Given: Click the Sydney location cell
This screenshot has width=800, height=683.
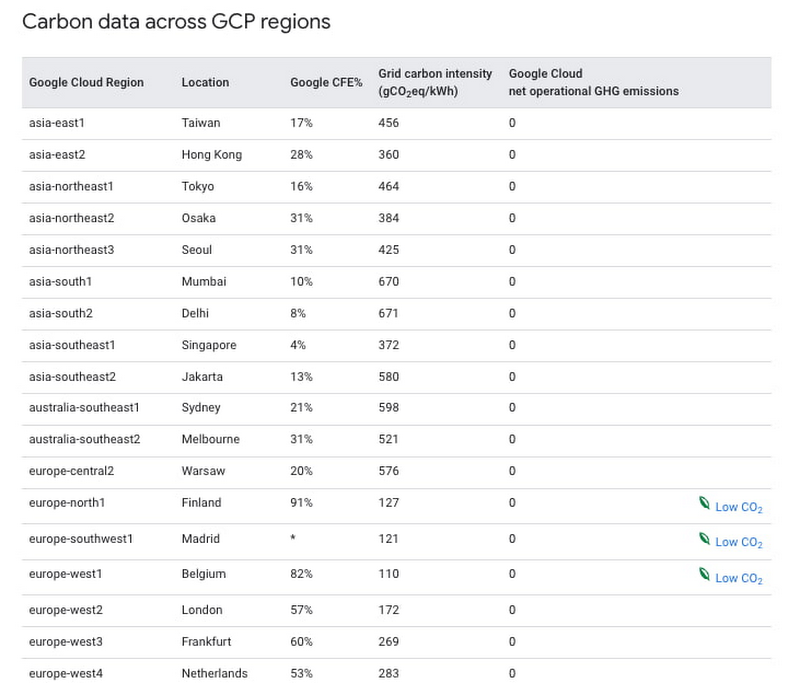Looking at the screenshot, I should 201,408.
